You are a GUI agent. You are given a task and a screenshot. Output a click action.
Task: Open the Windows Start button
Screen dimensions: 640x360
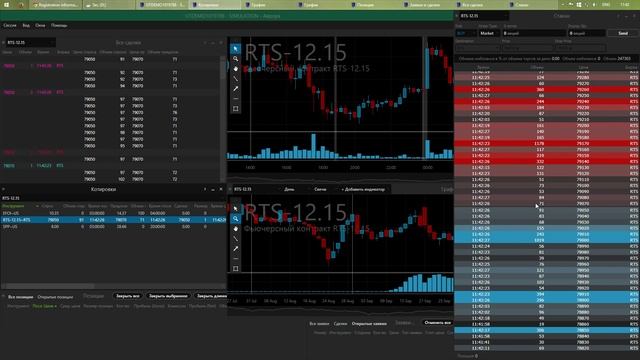click(x=6, y=5)
